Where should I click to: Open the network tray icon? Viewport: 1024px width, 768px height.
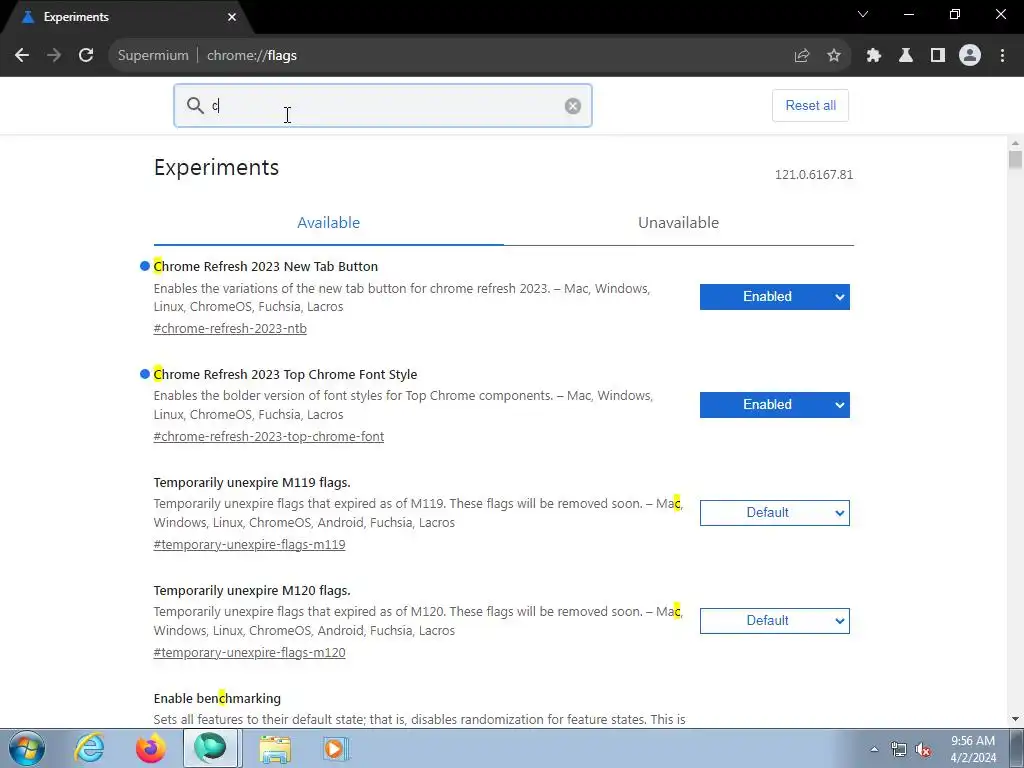tap(899, 750)
